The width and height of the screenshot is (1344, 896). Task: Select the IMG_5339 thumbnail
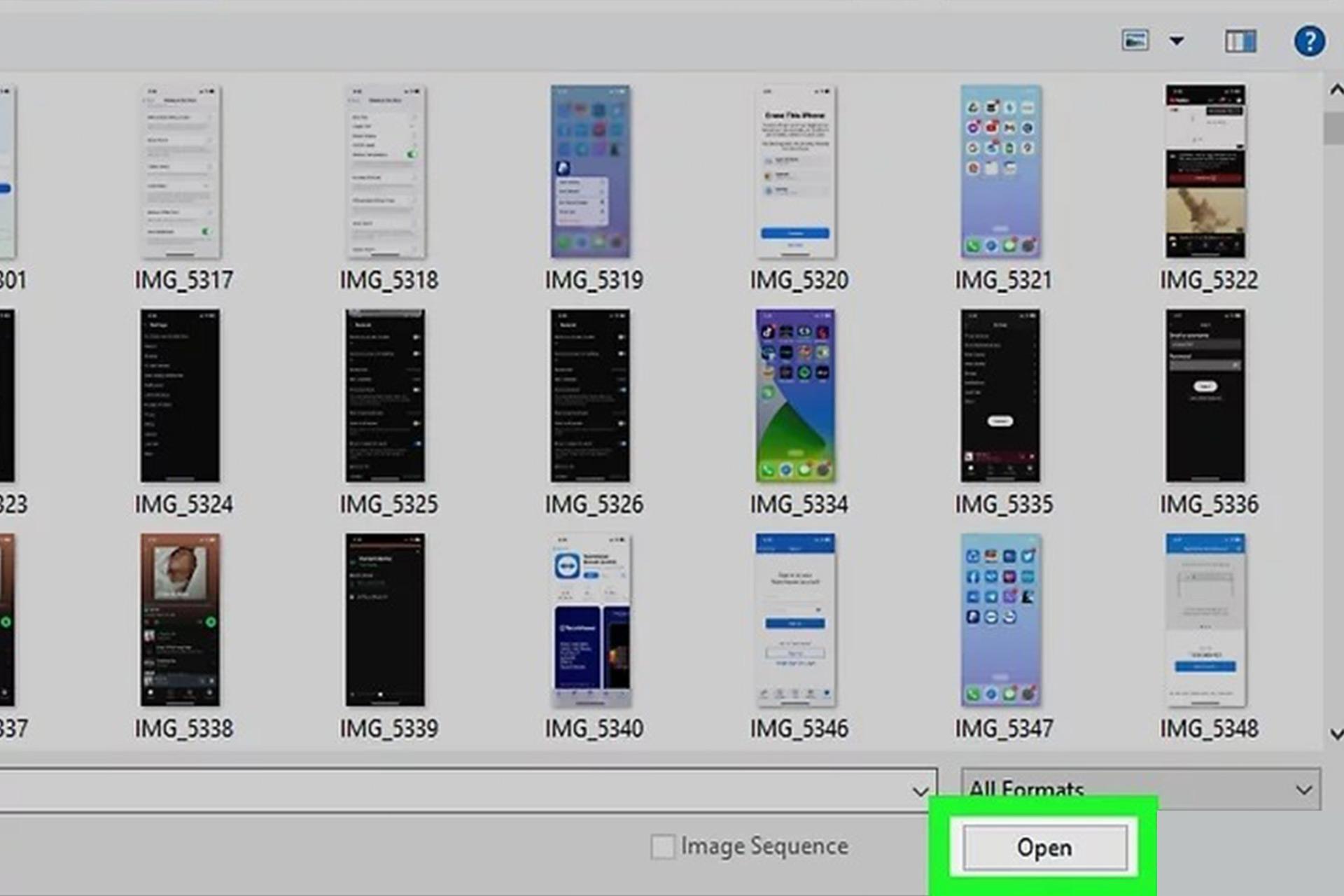pyautogui.click(x=386, y=620)
